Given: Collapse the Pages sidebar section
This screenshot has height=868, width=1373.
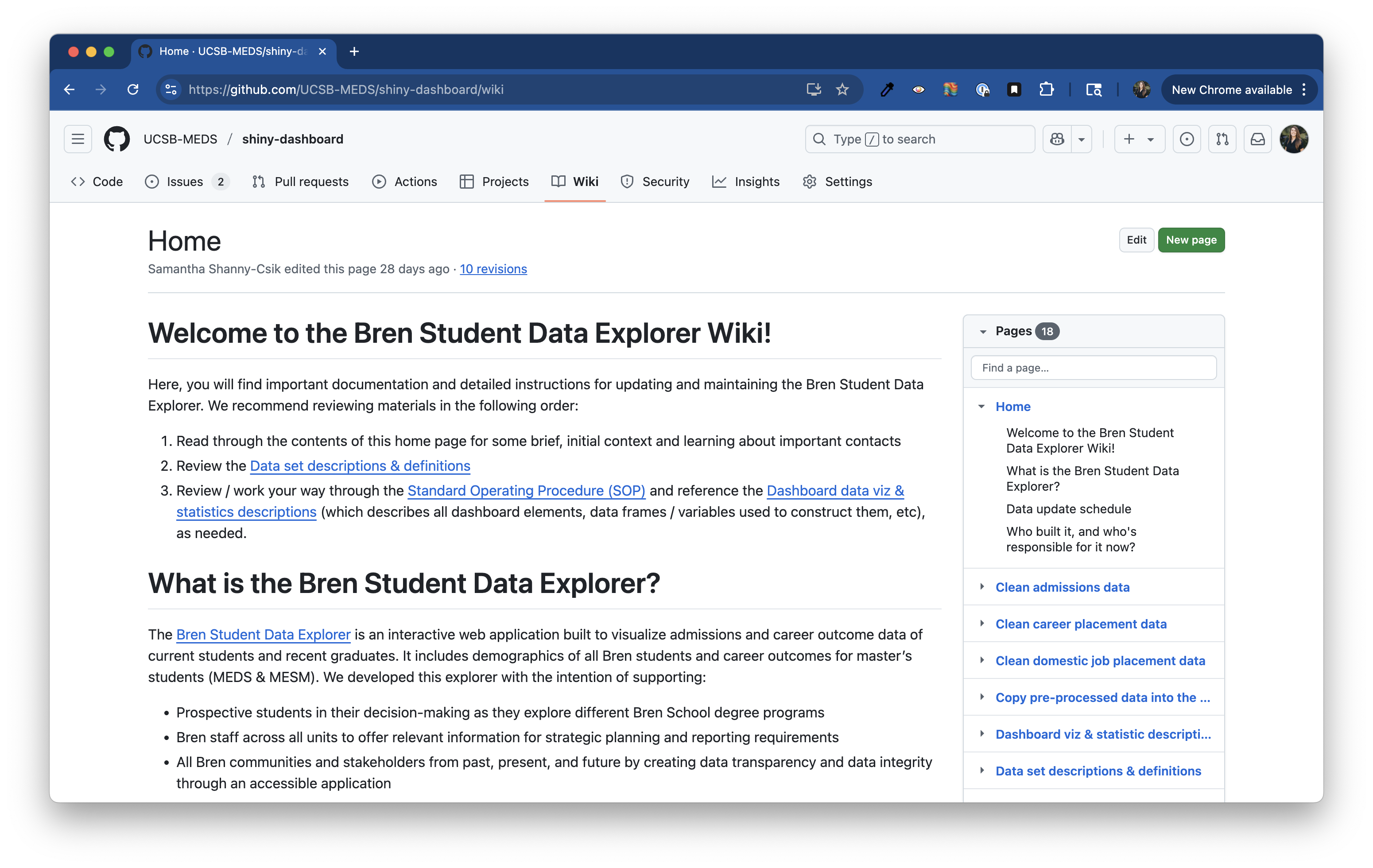Looking at the screenshot, I should [983, 331].
